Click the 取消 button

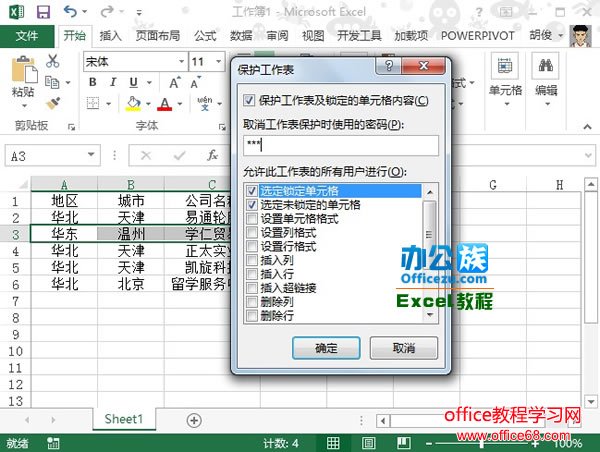click(x=404, y=348)
